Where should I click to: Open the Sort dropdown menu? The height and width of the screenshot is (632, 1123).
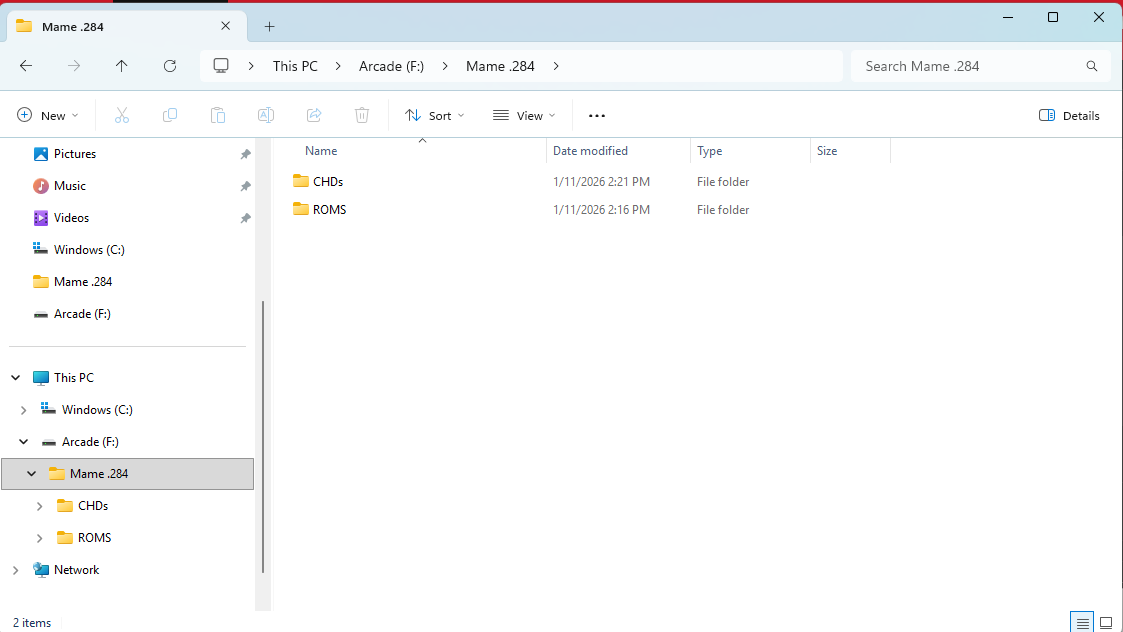(x=435, y=116)
